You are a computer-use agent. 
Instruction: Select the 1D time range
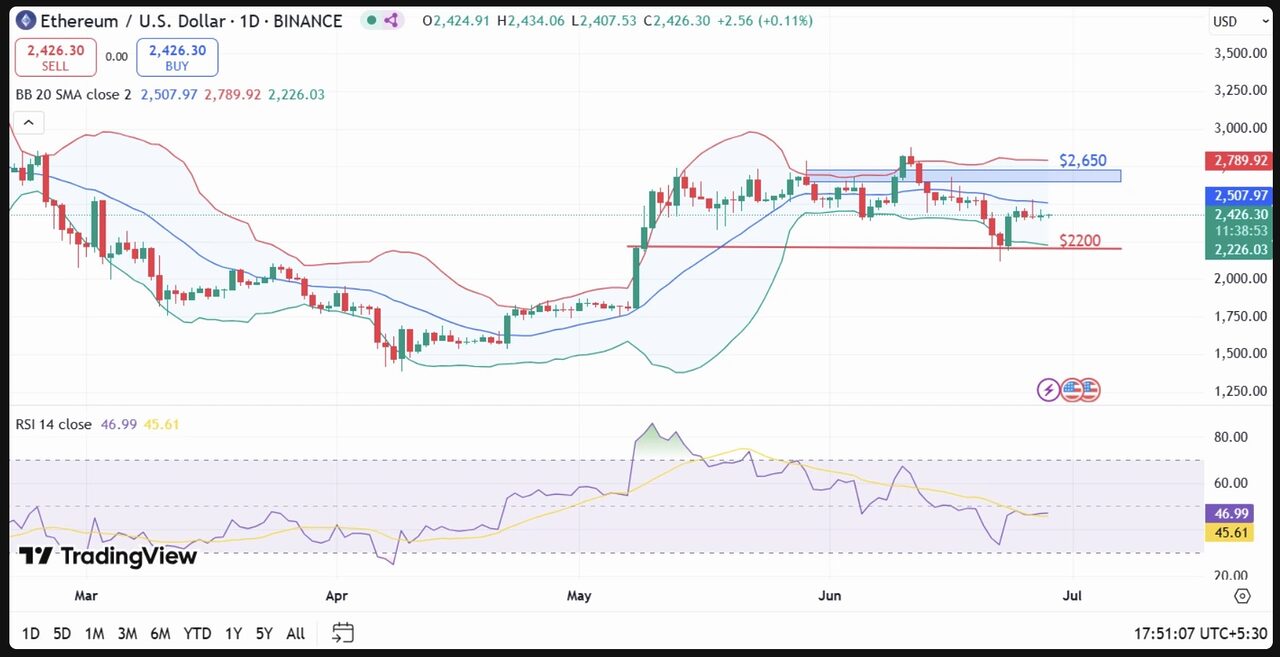point(31,633)
